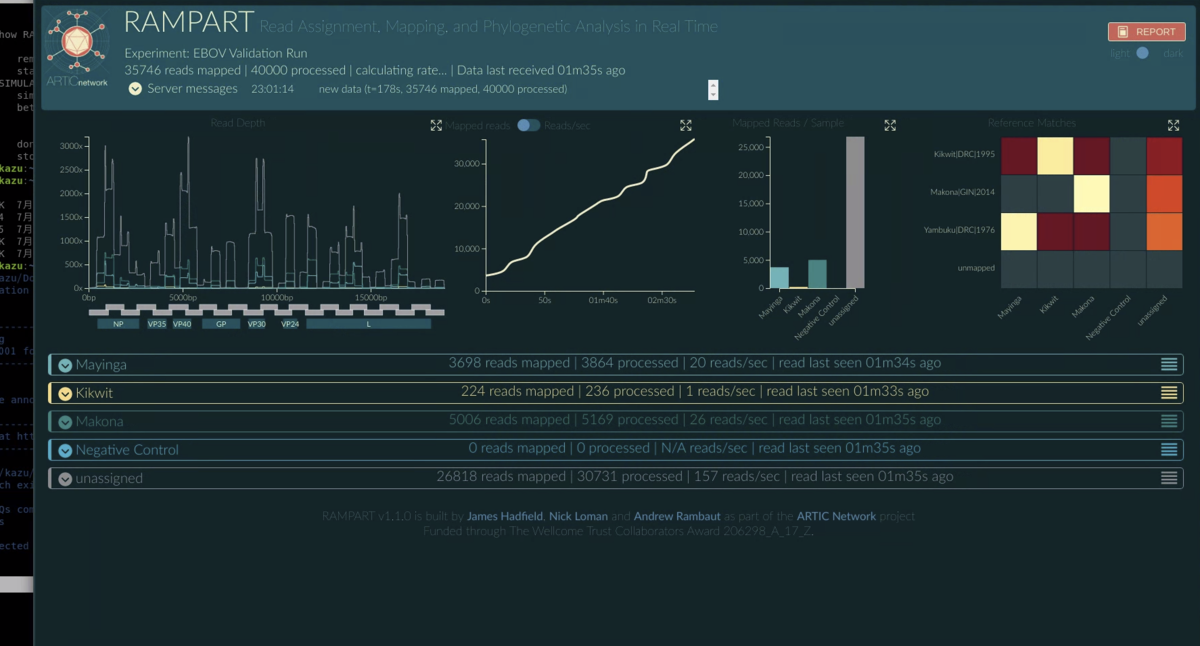Toggle between Mapped reads and Reads/sec
This screenshot has width=1200, height=646.
pyautogui.click(x=528, y=125)
